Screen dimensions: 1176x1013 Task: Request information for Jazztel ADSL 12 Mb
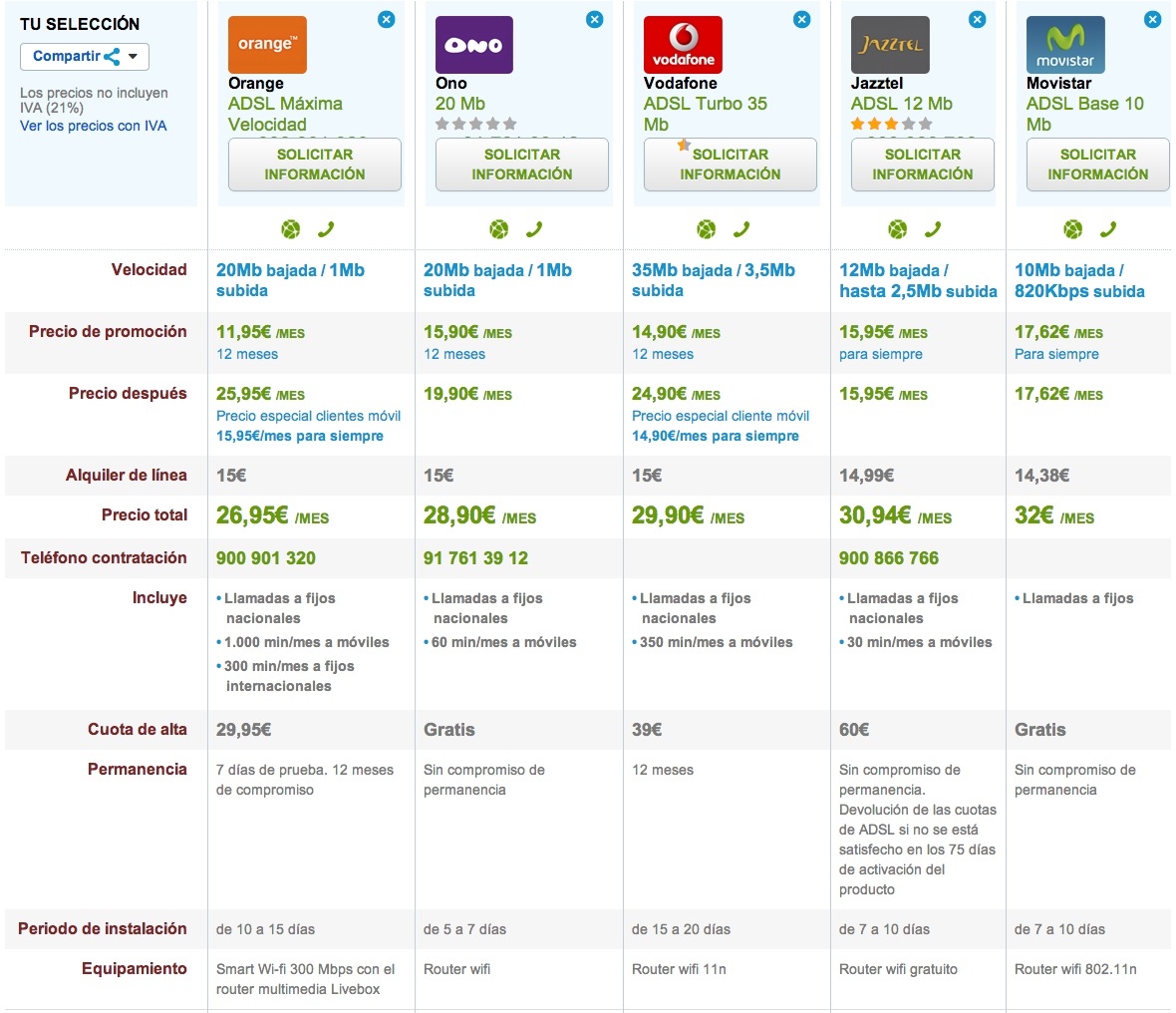[x=923, y=165]
